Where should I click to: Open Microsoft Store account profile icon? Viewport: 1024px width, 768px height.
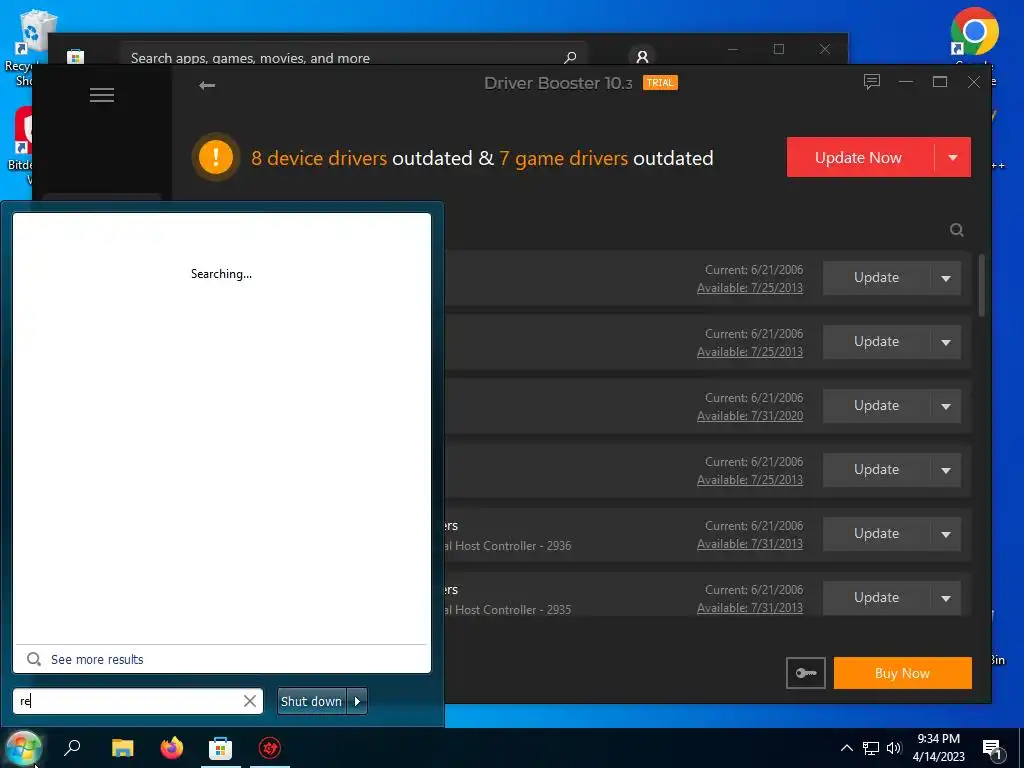click(642, 57)
